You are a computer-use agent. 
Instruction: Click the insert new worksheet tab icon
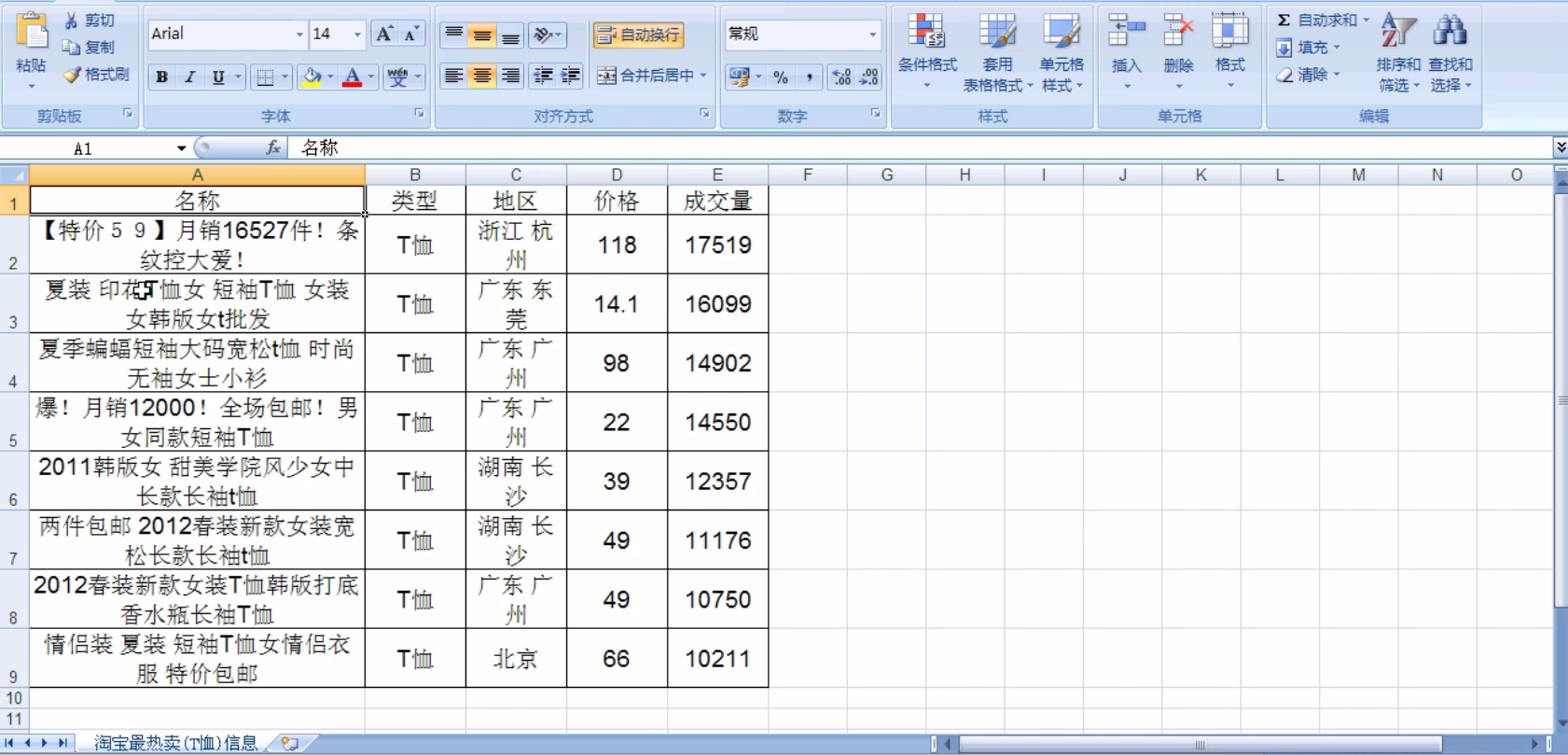(290, 744)
